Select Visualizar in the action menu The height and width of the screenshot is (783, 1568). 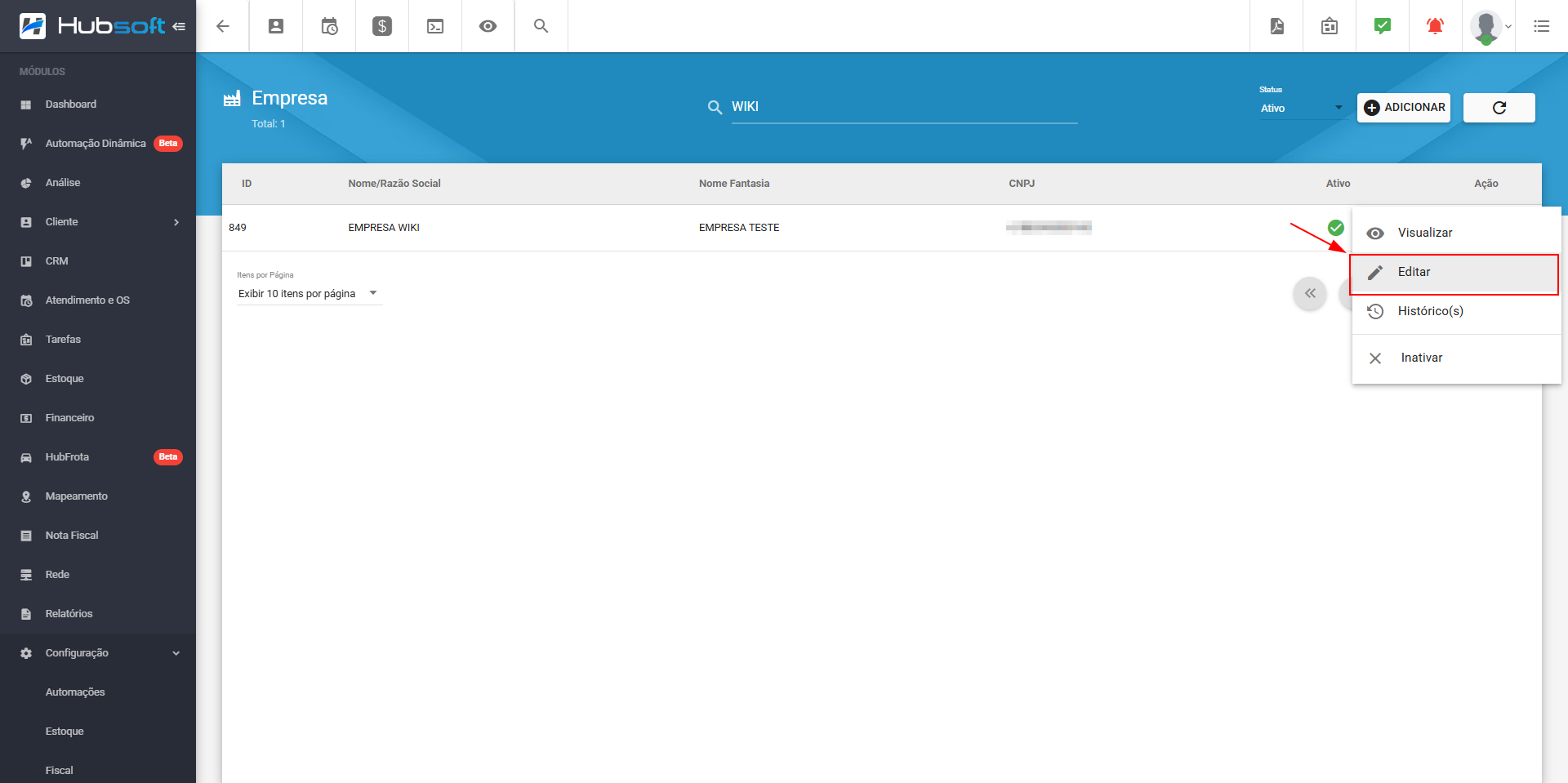coord(1457,233)
